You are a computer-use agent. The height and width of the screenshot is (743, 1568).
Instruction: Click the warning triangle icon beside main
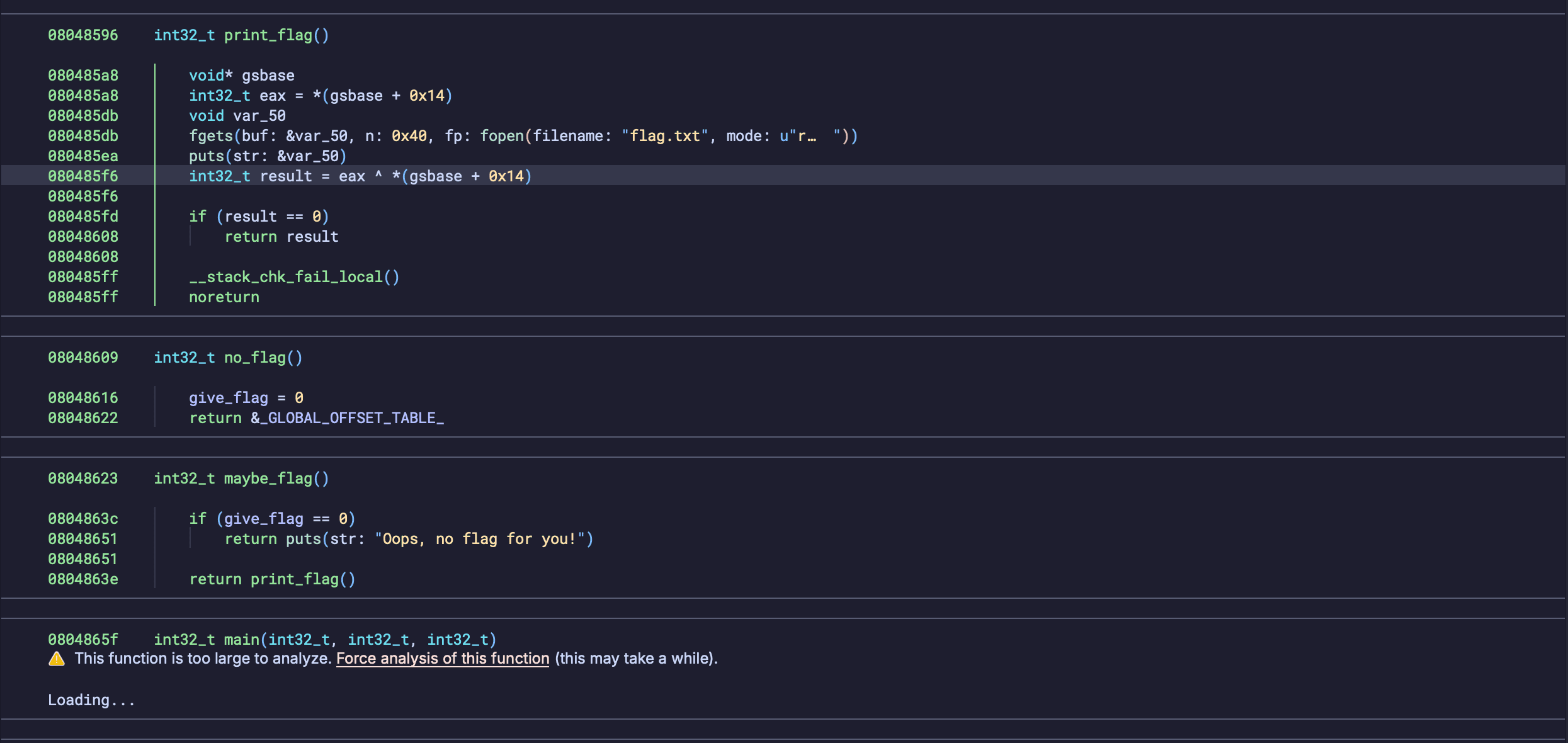[x=56, y=659]
